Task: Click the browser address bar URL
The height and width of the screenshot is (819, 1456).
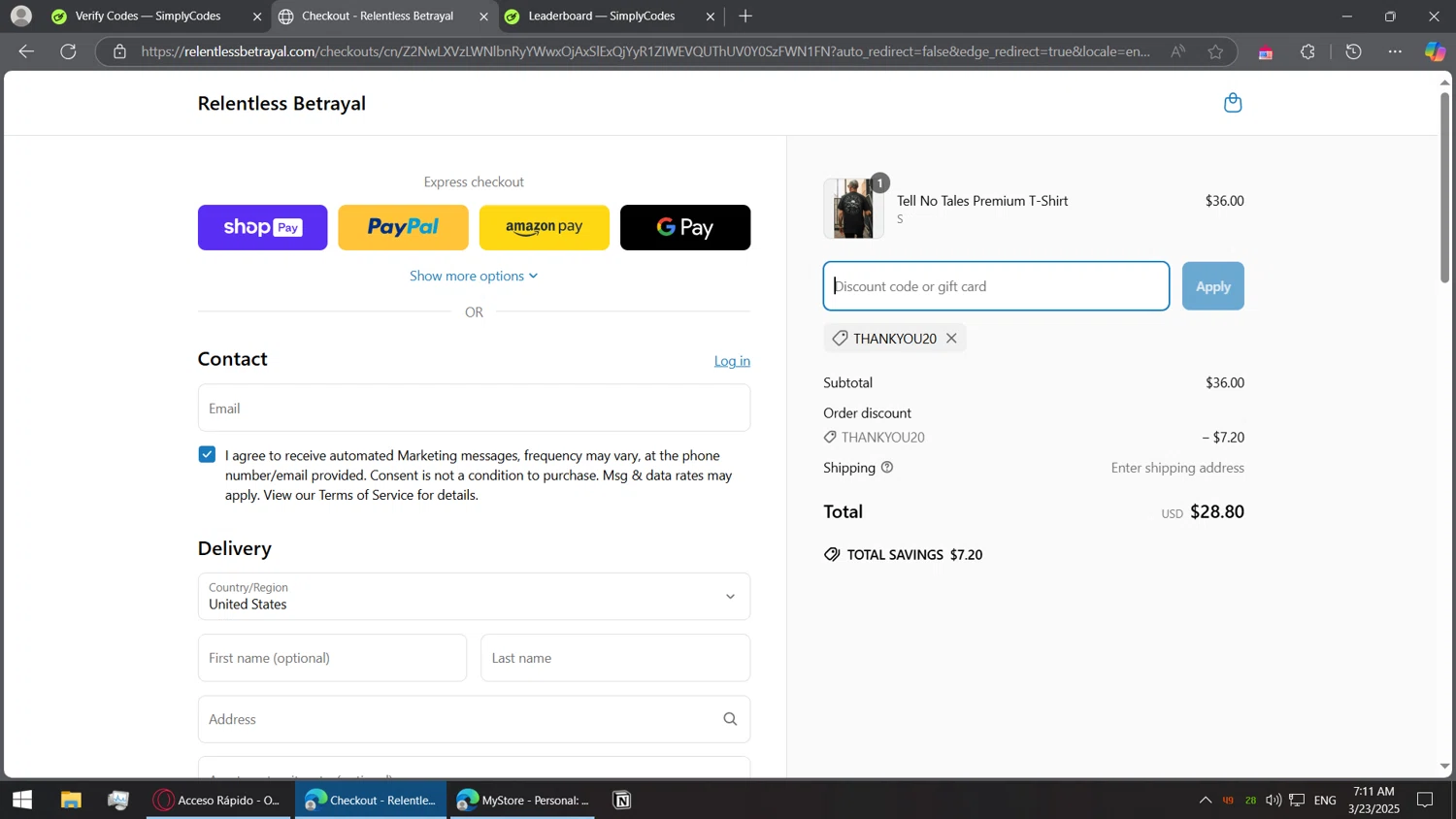Action: (645, 51)
